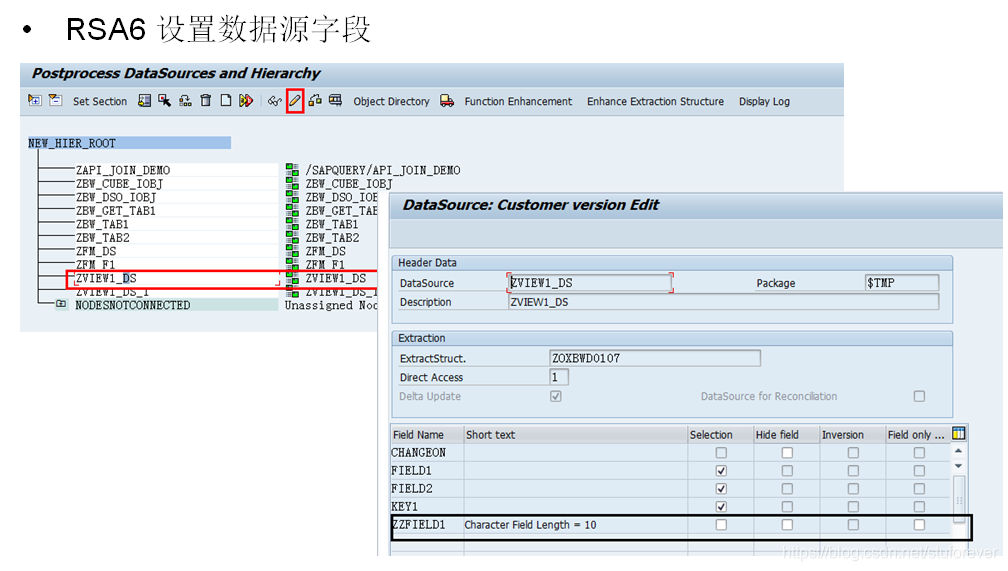Tick Inversion checkbox for FIELD1
Screen dimensions: 1008x571
tap(853, 471)
